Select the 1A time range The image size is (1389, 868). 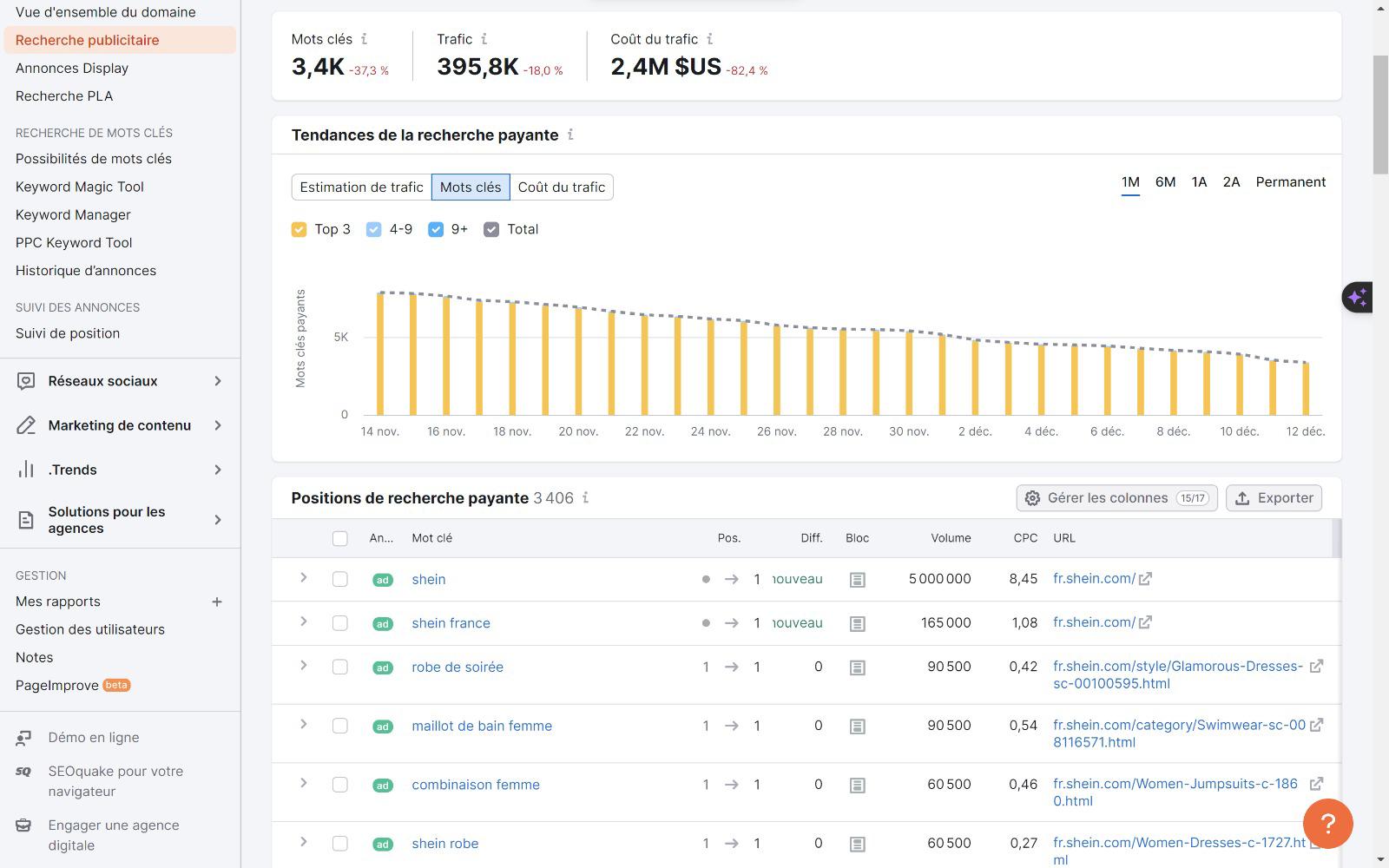pos(1199,182)
